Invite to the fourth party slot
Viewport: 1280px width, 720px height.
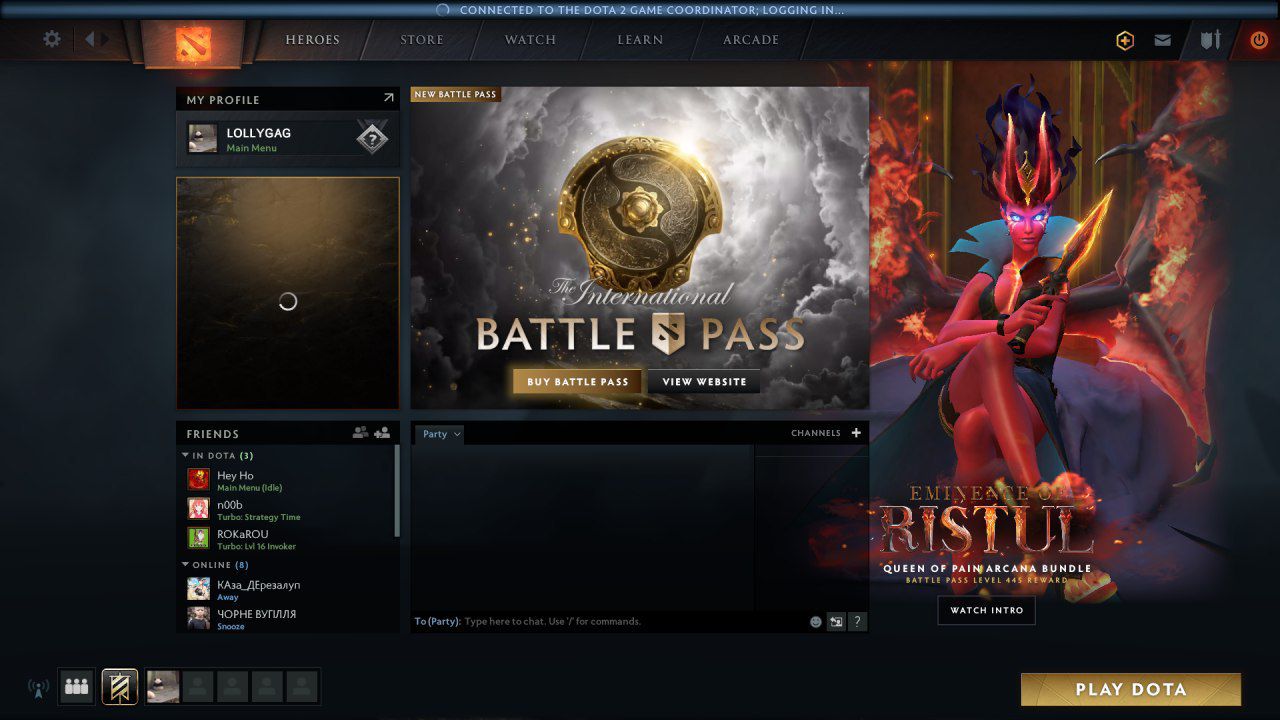[267, 686]
